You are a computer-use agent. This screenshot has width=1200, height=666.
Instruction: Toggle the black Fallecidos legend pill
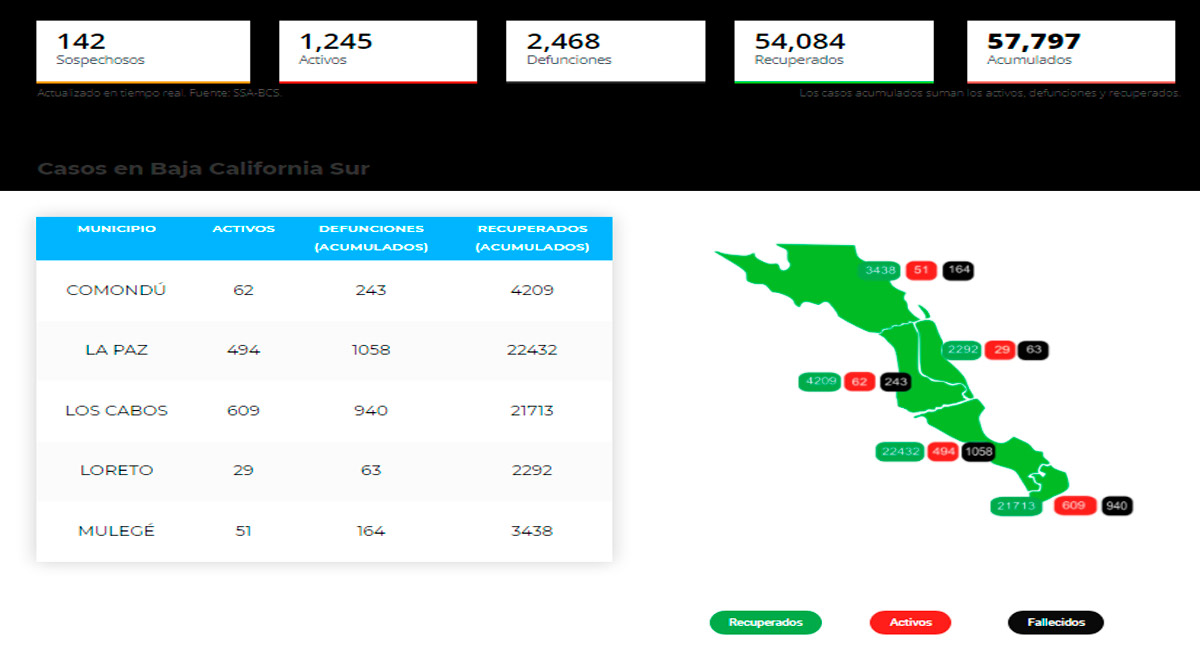click(1055, 622)
